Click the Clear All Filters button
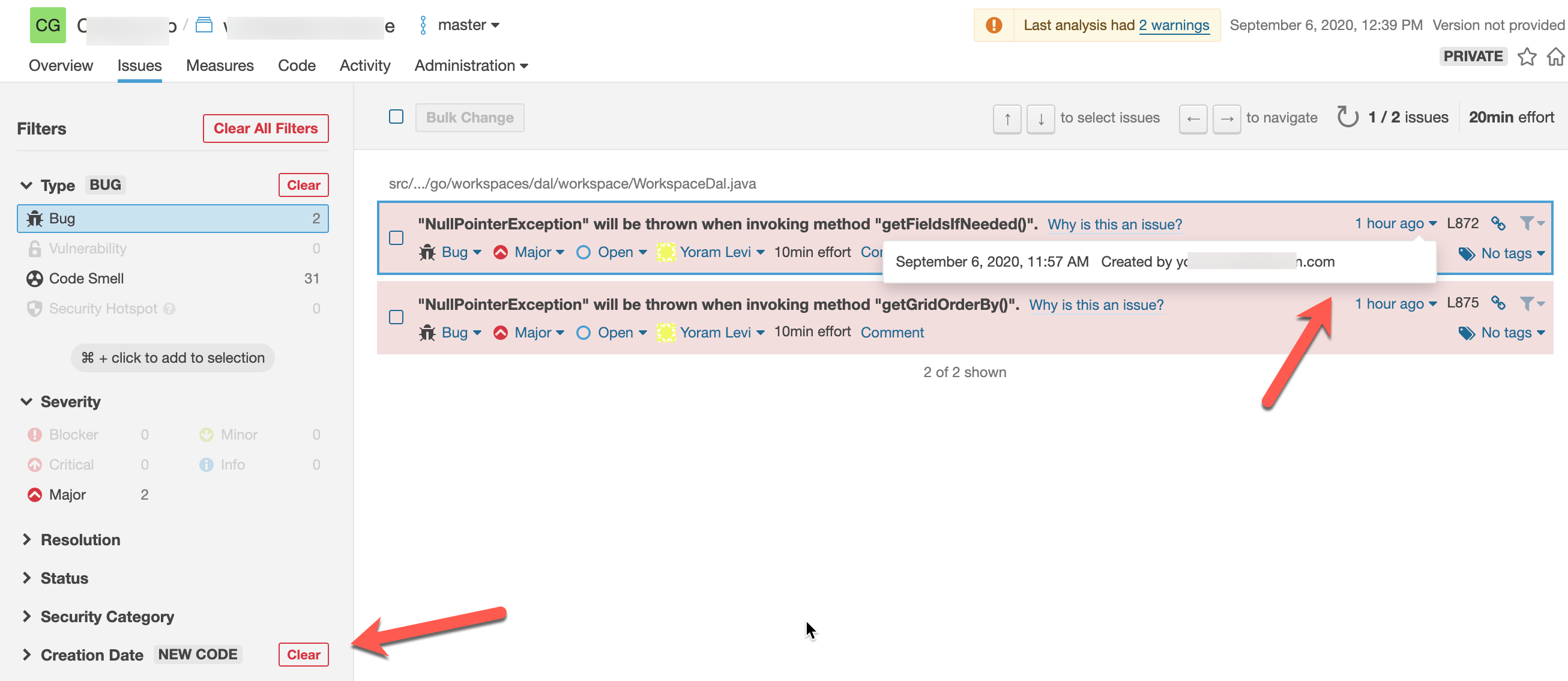The height and width of the screenshot is (681, 1568). [x=265, y=129]
